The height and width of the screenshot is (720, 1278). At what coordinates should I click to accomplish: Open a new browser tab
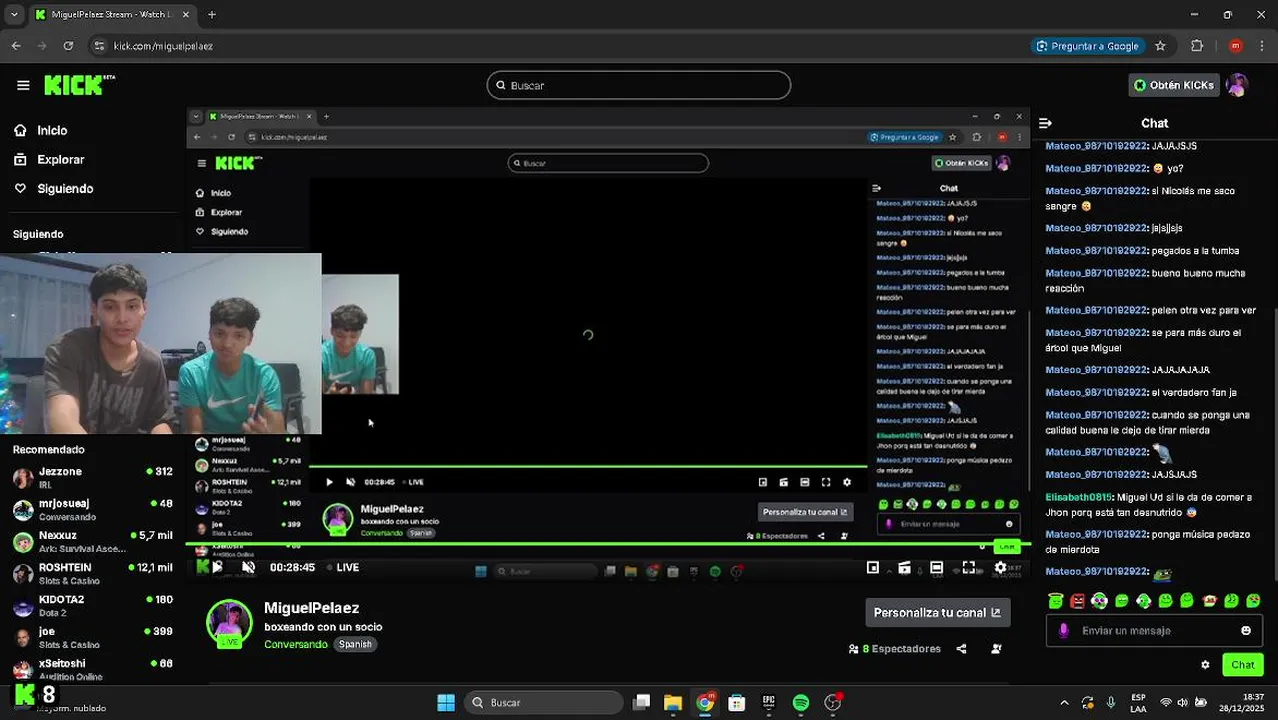click(x=212, y=15)
